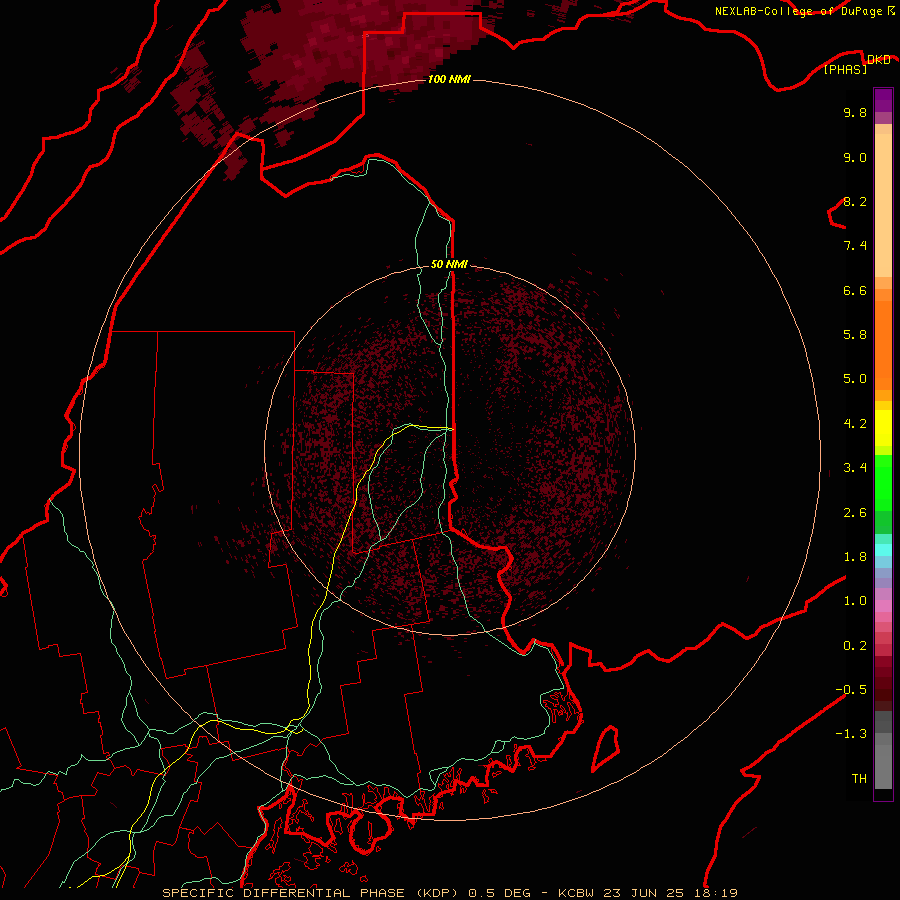Click the 9.8 scale value
900x900 pixels.
click(855, 112)
